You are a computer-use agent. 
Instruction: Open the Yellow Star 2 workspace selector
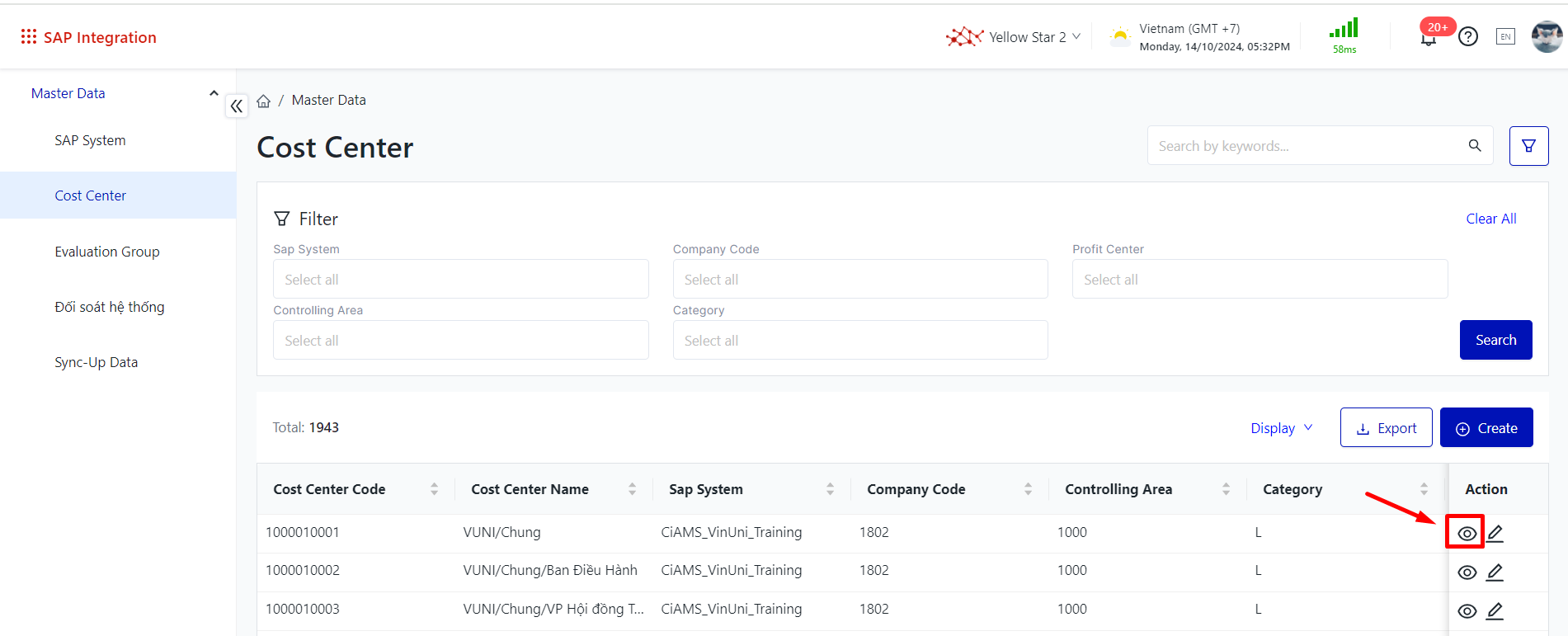pyautogui.click(x=1015, y=37)
